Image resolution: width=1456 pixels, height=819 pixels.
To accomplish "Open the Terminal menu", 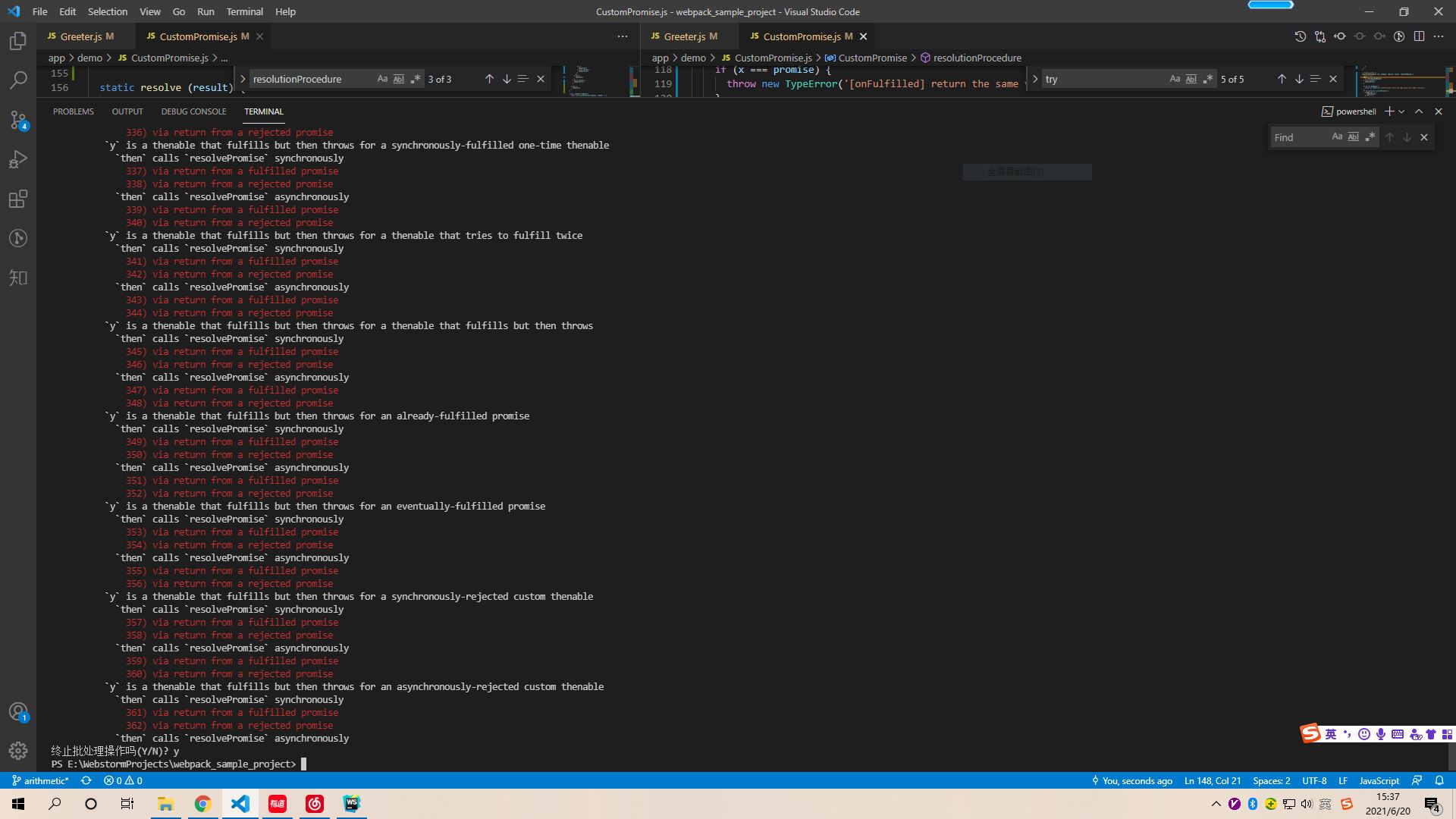I will click(x=244, y=11).
